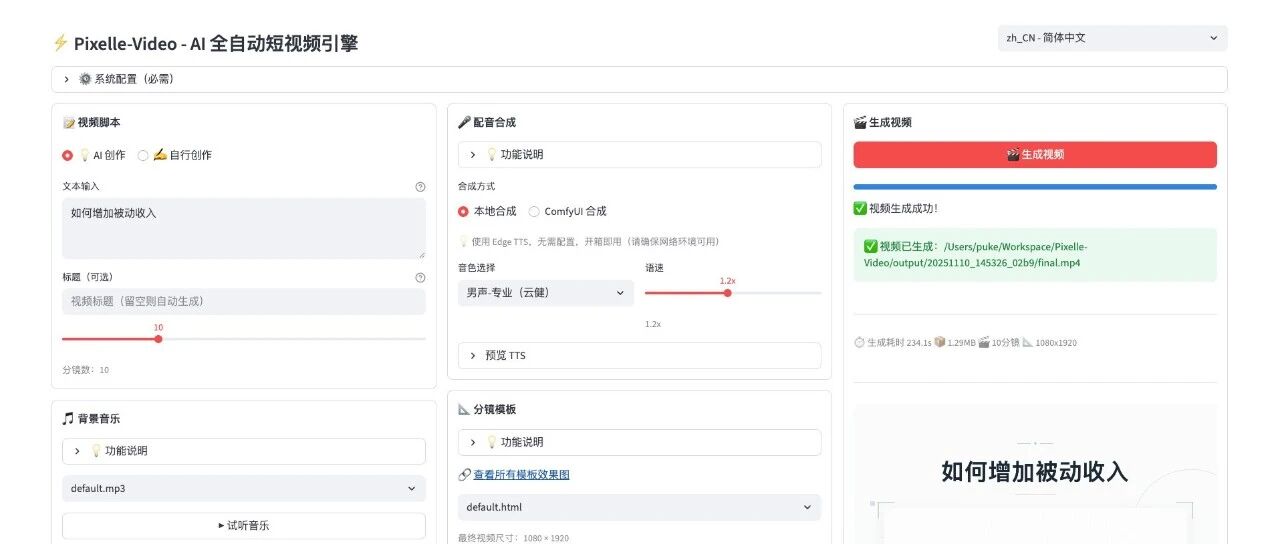Open the default.html template dropdown
Viewport: 1280px width, 544px height.
pyautogui.click(x=639, y=507)
